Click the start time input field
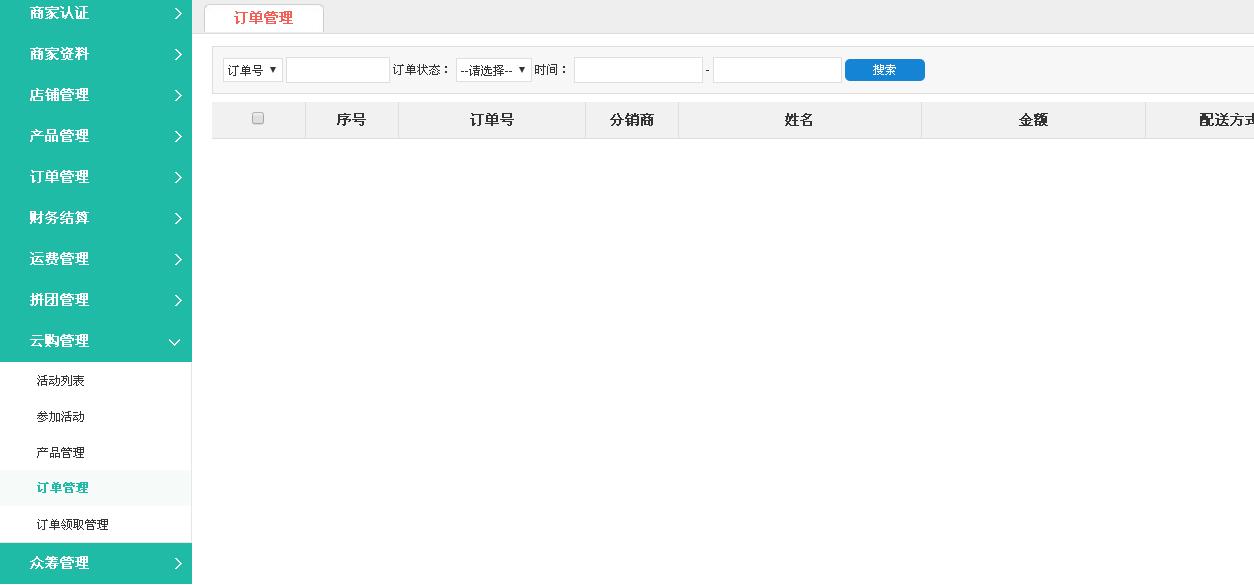 (638, 70)
